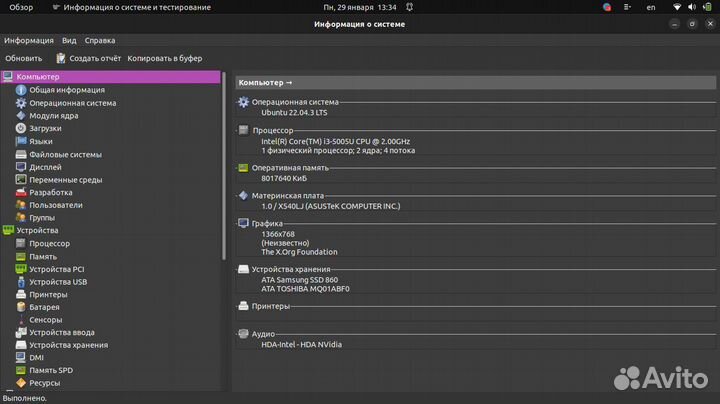Viewport: 720px width, 404px height.
Task: Select the Батарея sidebar entry
Action: (x=44, y=307)
